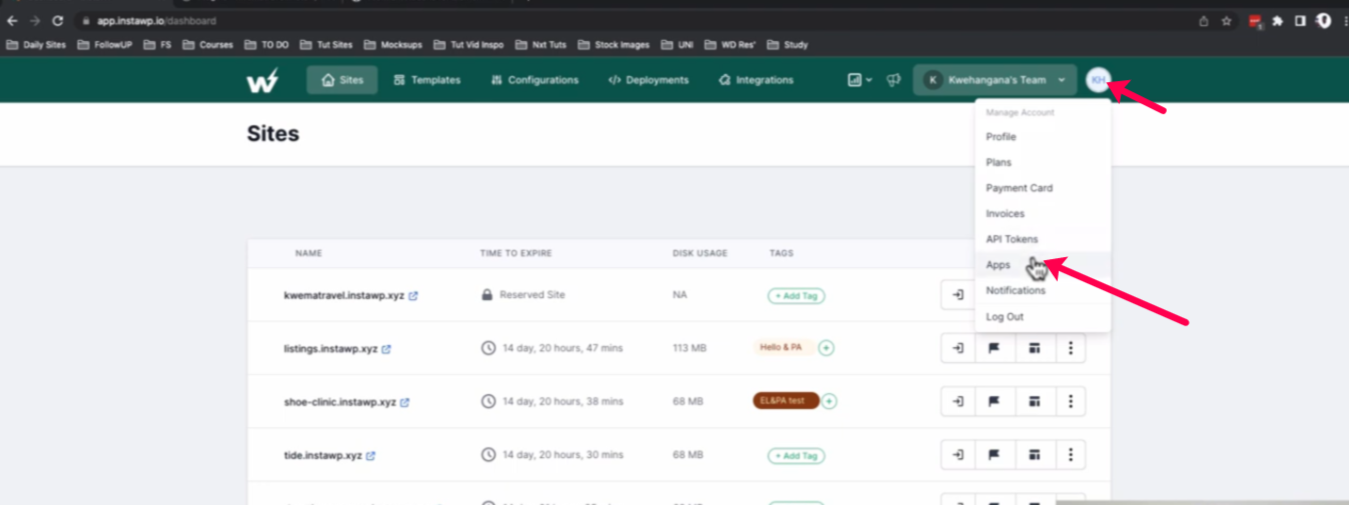Click the browser back arrow
This screenshot has width=1349, height=505.
tap(12, 20)
